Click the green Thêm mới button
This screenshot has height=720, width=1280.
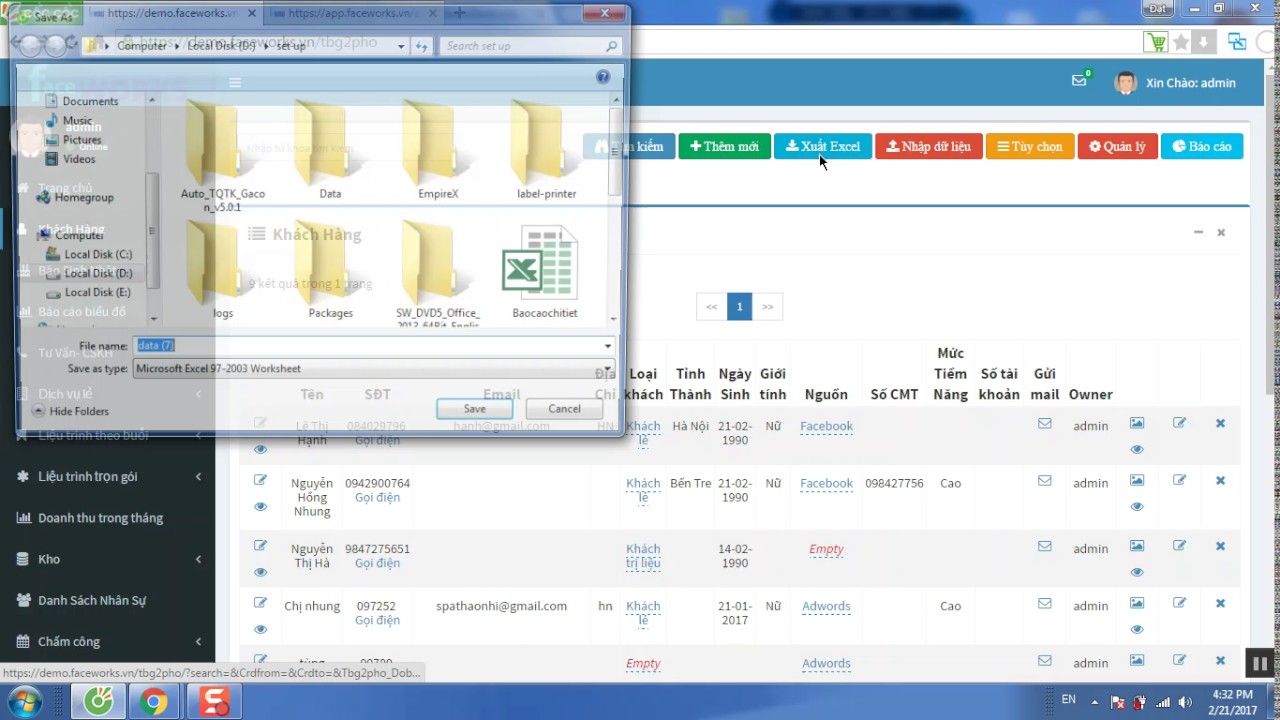click(x=724, y=146)
